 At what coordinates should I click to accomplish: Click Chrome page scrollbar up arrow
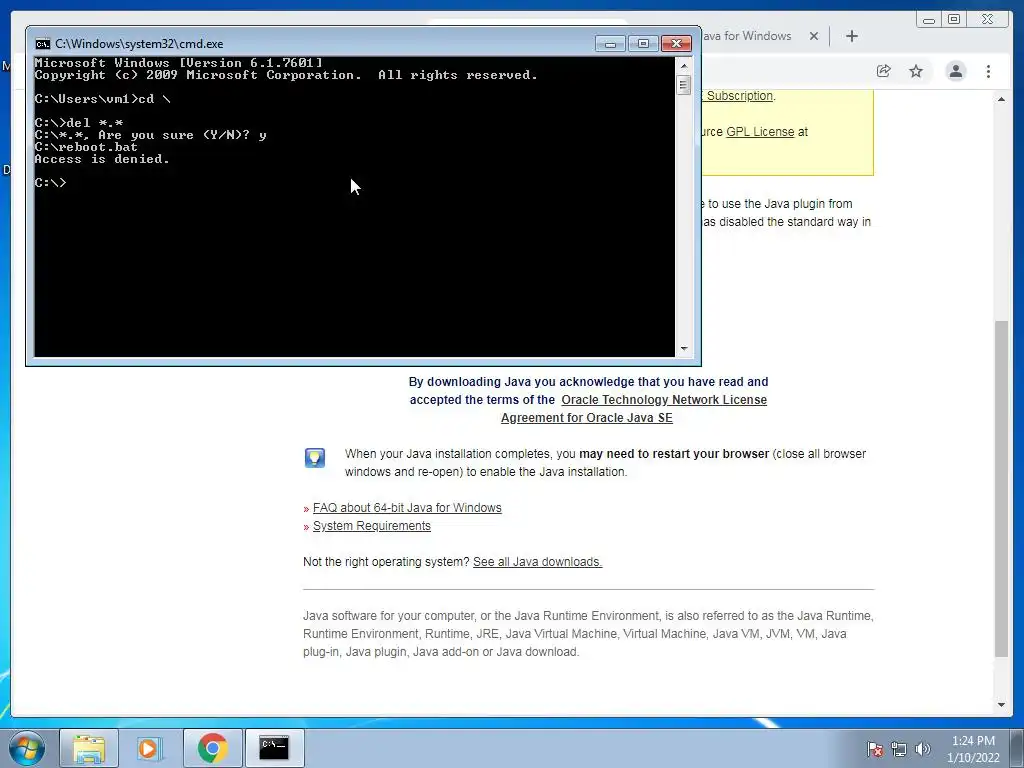click(1001, 99)
